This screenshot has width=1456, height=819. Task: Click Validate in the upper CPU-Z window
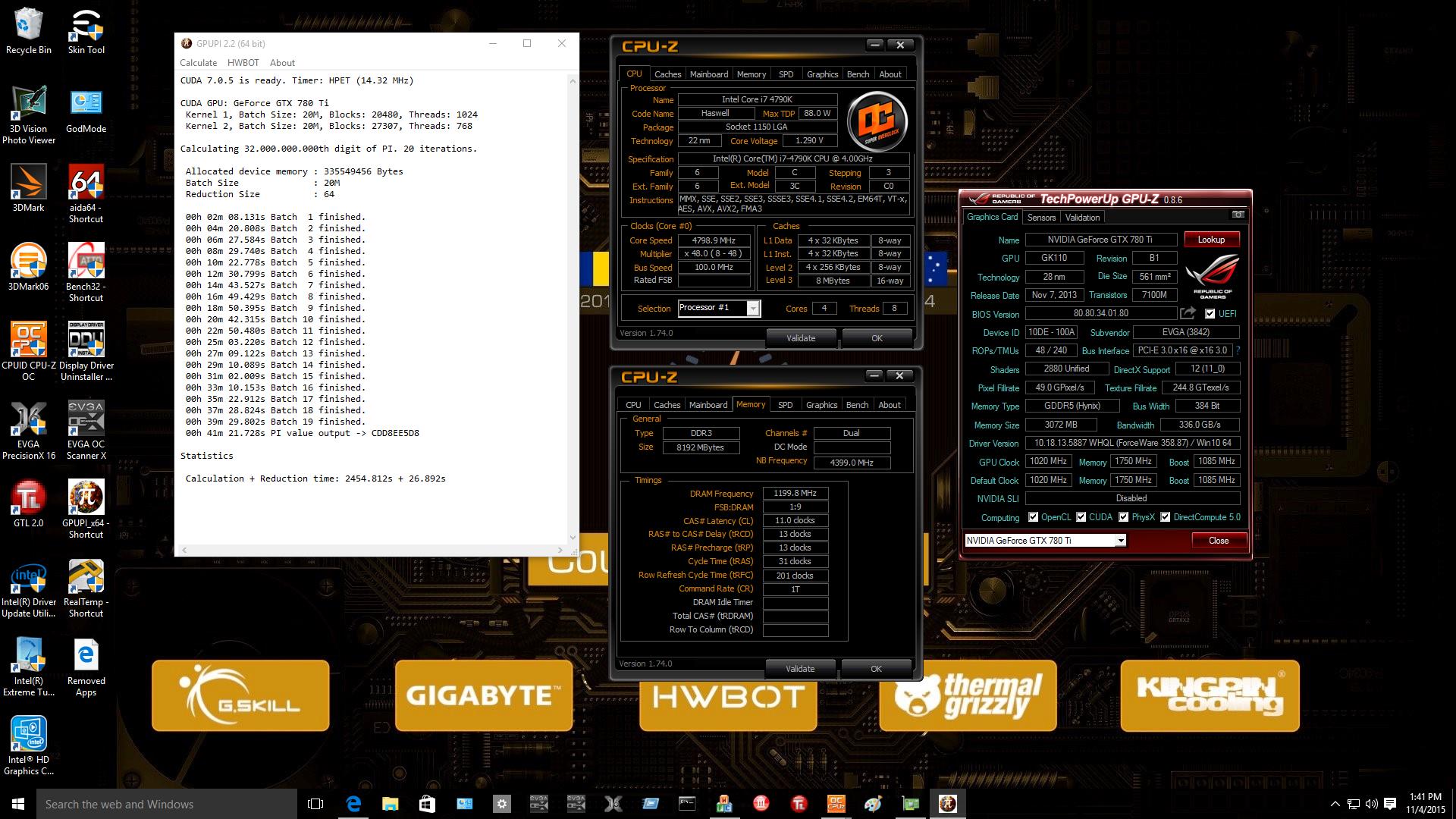point(801,338)
